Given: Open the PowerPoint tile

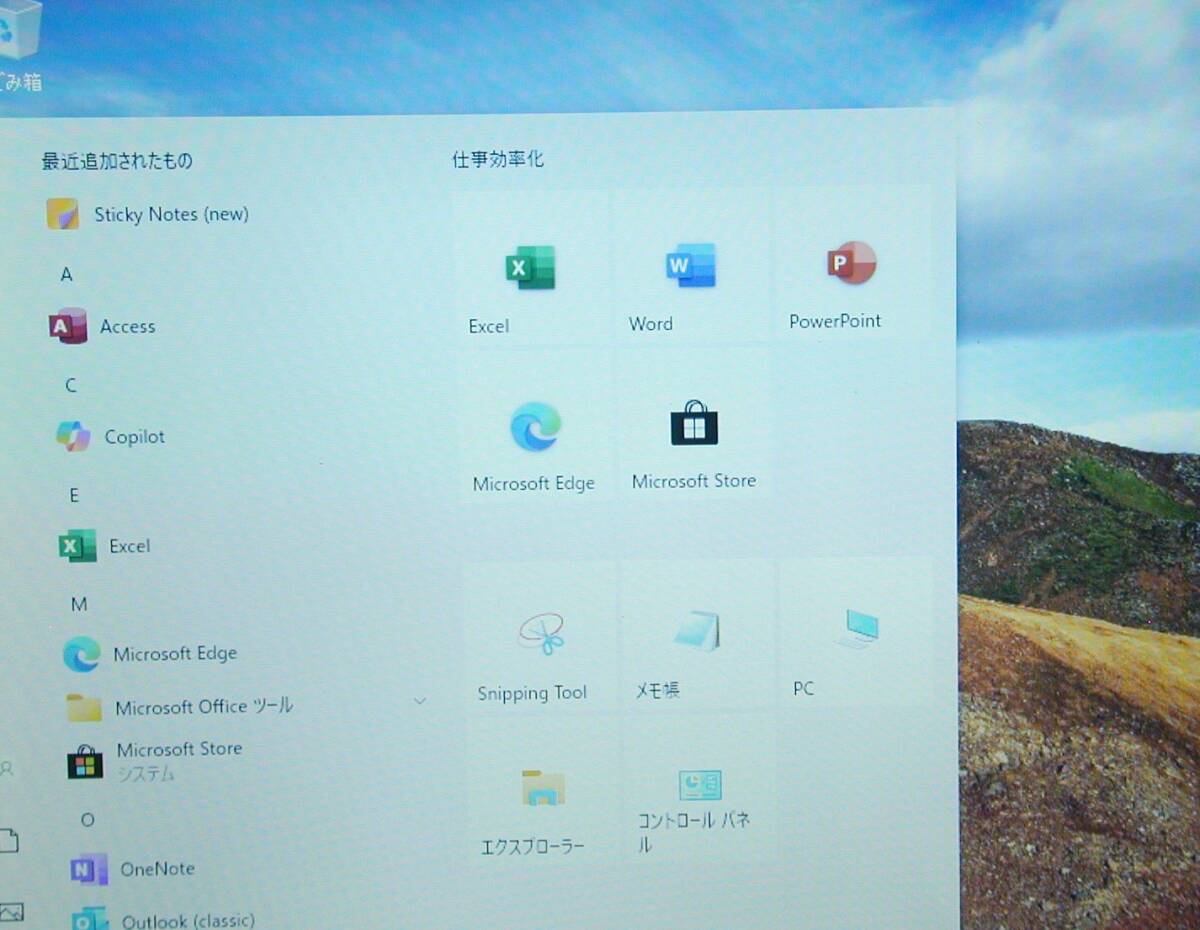Looking at the screenshot, I should point(853,264).
